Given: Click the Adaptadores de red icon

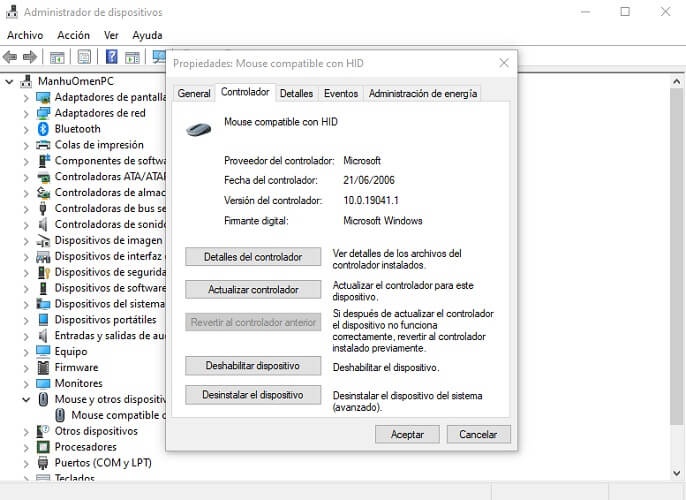Looking at the screenshot, I should (43, 113).
